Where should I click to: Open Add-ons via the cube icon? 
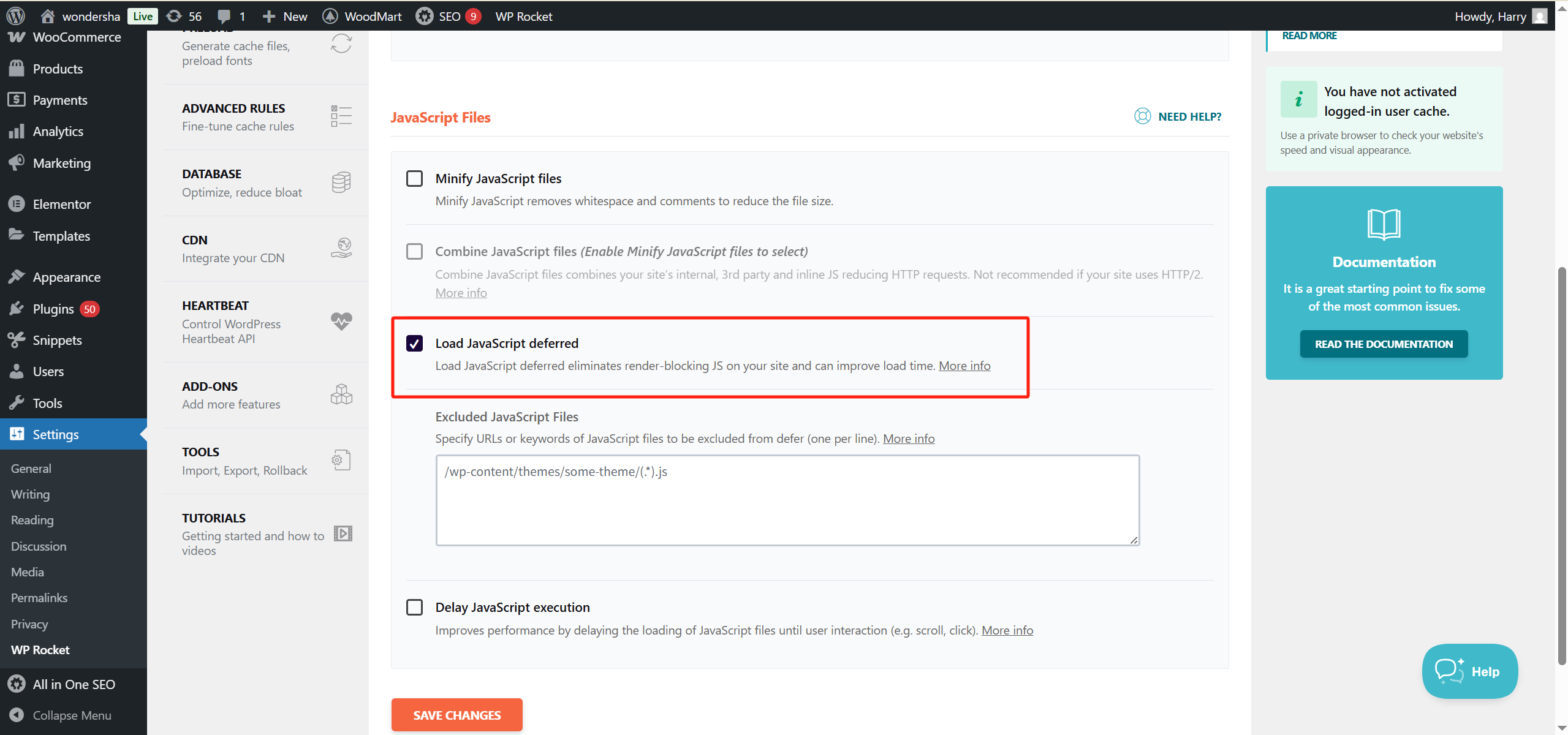click(x=341, y=394)
